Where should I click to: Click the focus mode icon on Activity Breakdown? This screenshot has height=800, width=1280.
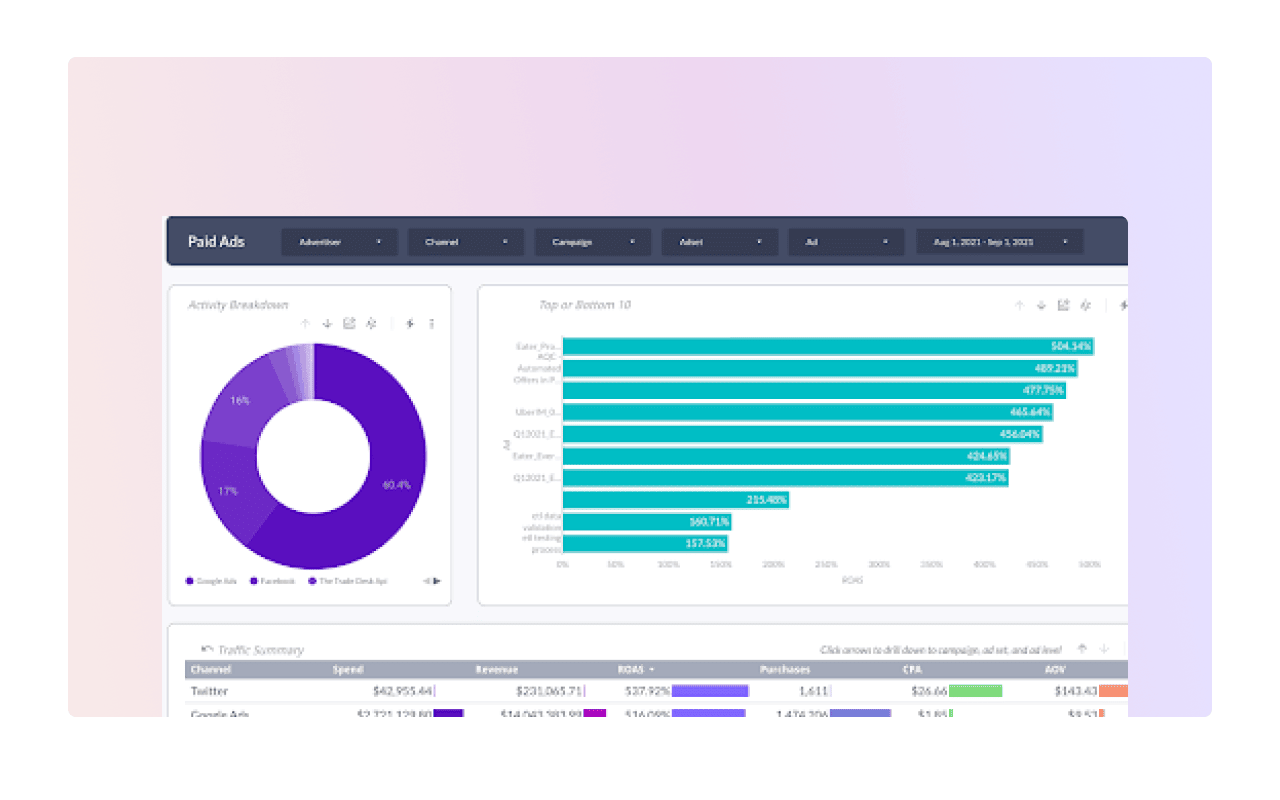371,323
